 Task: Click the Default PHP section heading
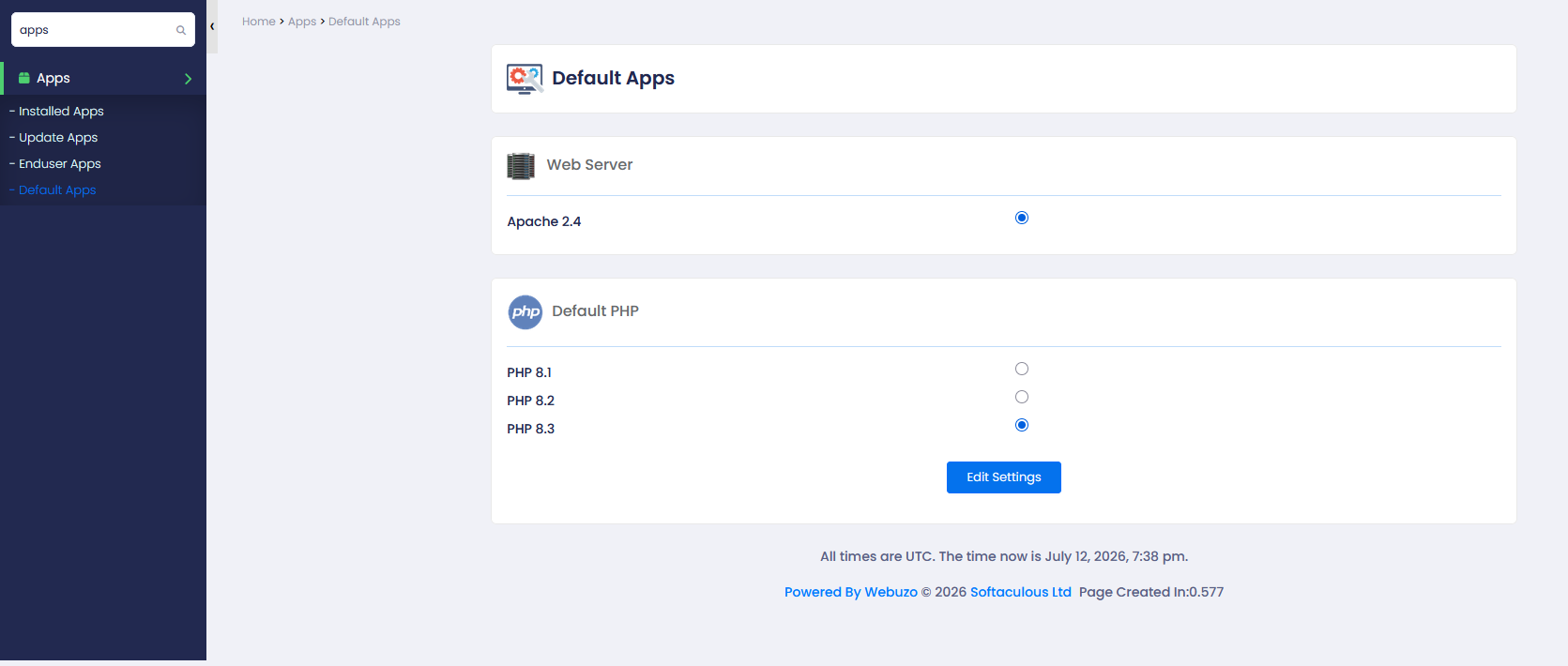pyautogui.click(x=595, y=311)
